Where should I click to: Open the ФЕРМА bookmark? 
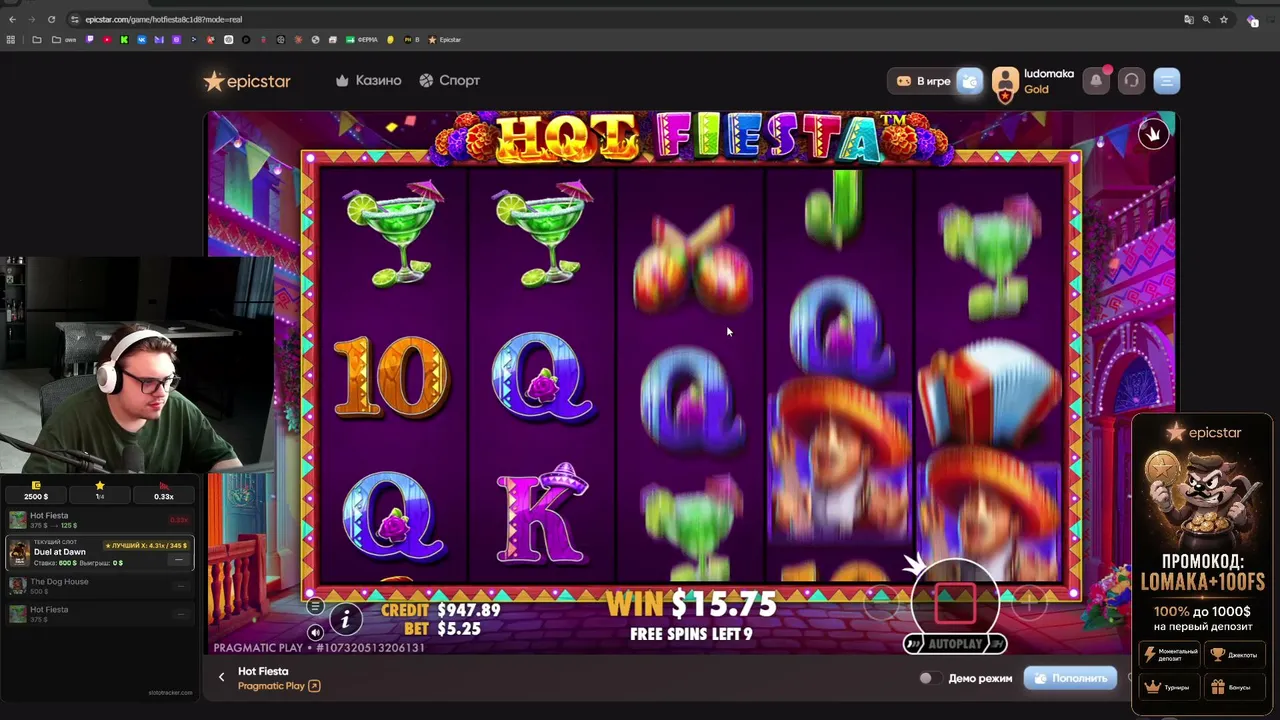(x=362, y=40)
